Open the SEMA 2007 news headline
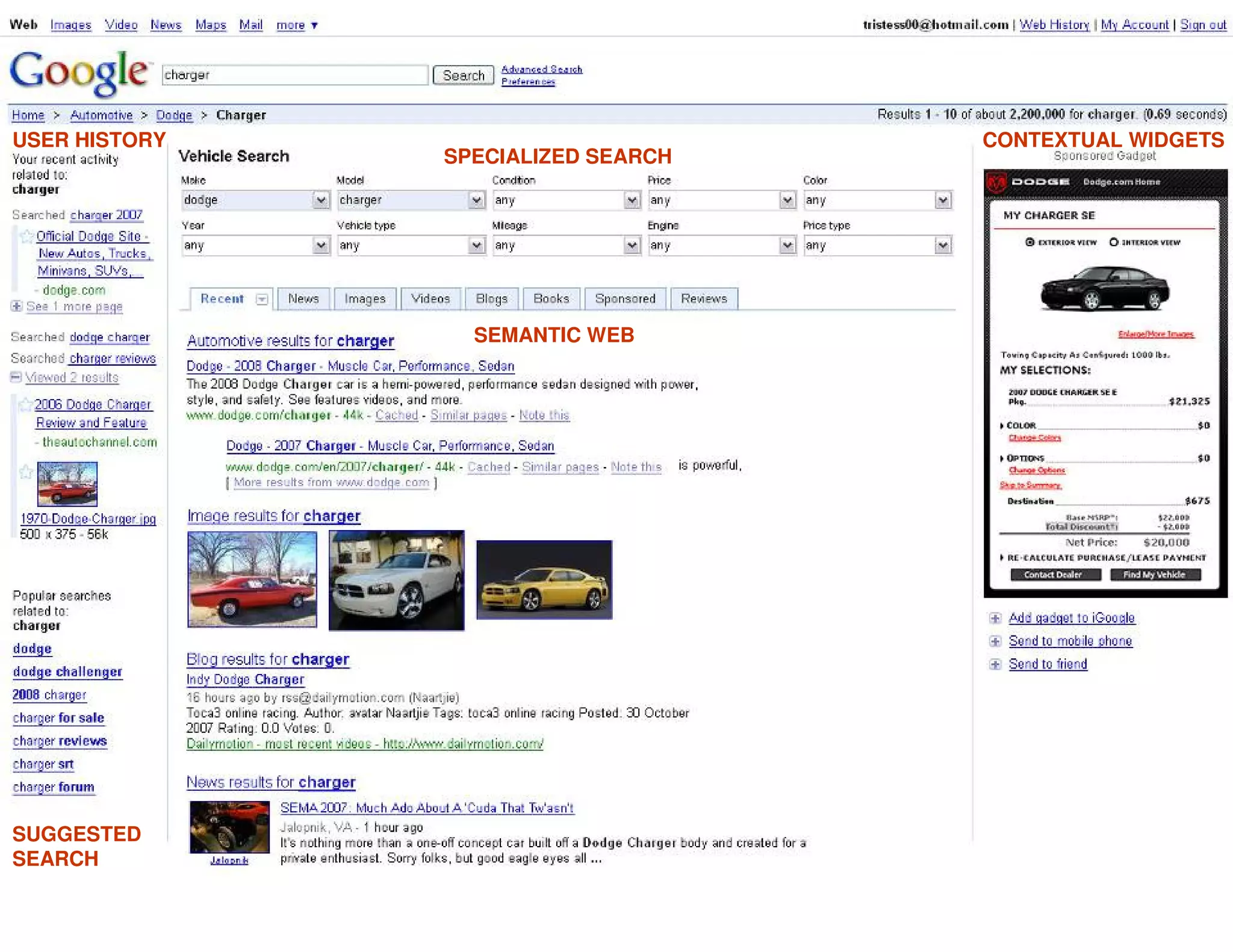1233x952 pixels. pyautogui.click(x=427, y=808)
